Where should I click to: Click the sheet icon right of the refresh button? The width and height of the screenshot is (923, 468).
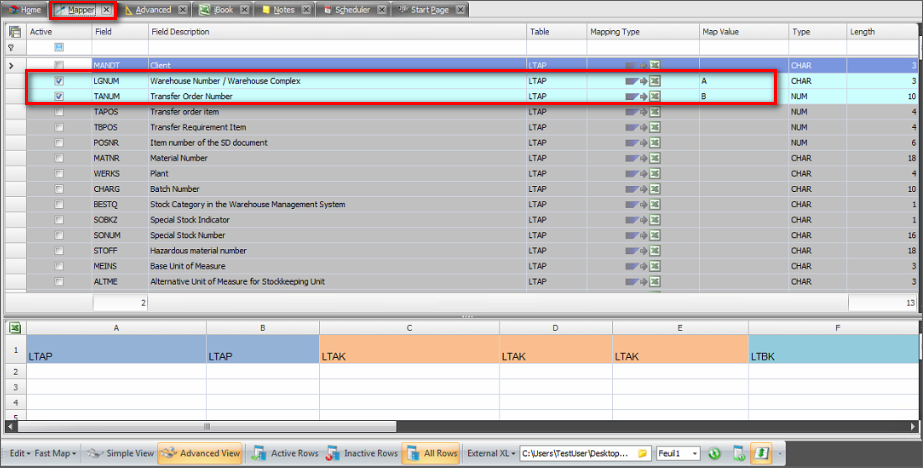(739, 453)
